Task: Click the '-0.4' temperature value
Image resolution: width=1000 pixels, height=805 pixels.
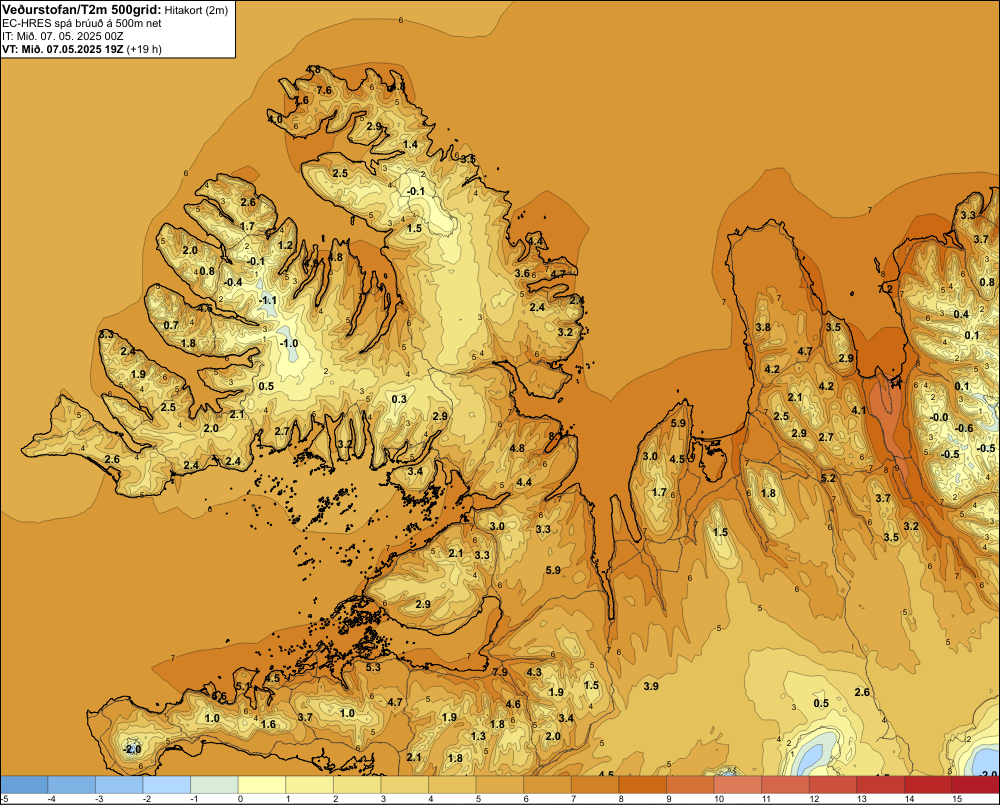Action: tap(233, 282)
